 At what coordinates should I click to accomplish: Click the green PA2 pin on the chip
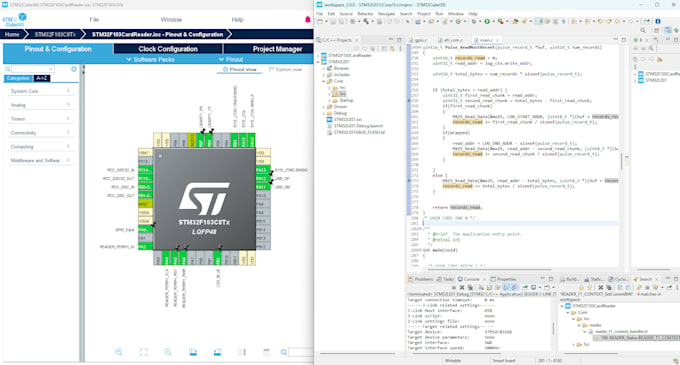145,247
